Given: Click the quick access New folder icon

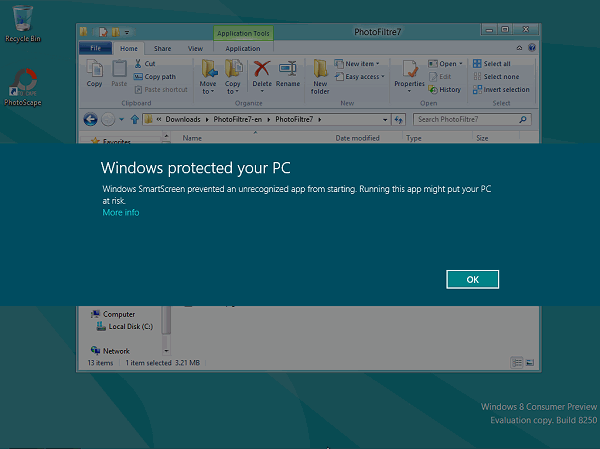Looking at the screenshot, I should (116, 32).
